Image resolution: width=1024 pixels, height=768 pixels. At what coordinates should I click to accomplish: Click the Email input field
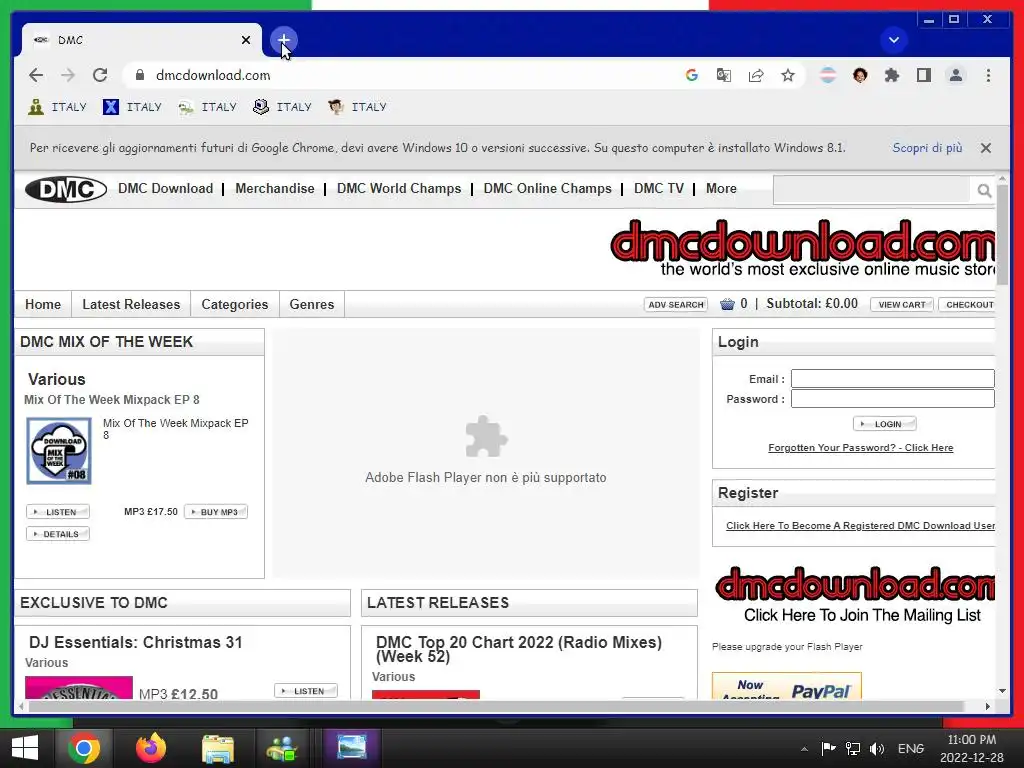coord(893,379)
